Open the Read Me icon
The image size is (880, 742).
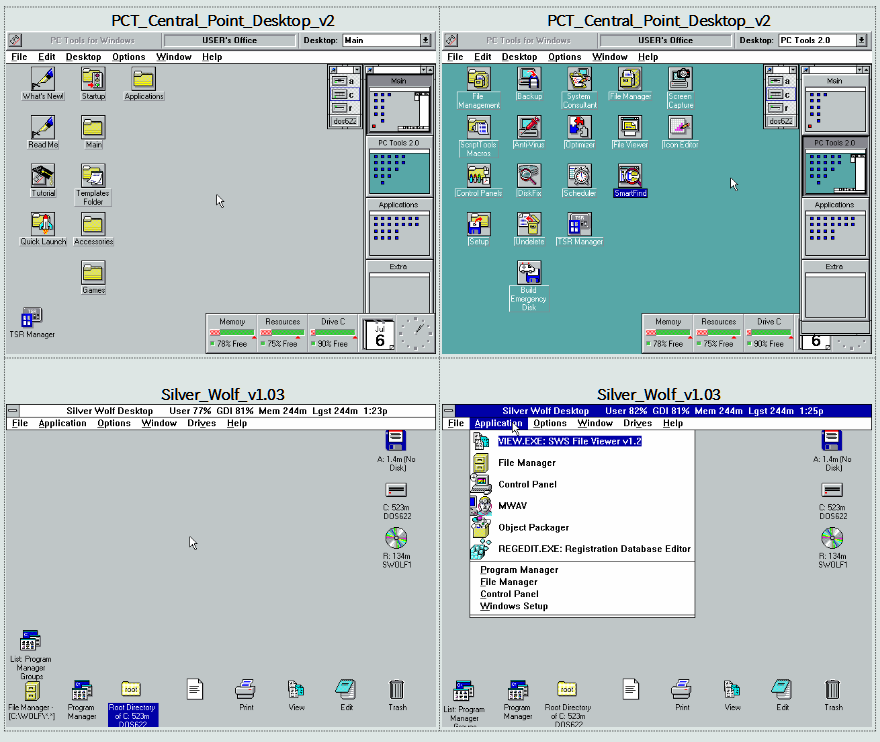[x=43, y=132]
